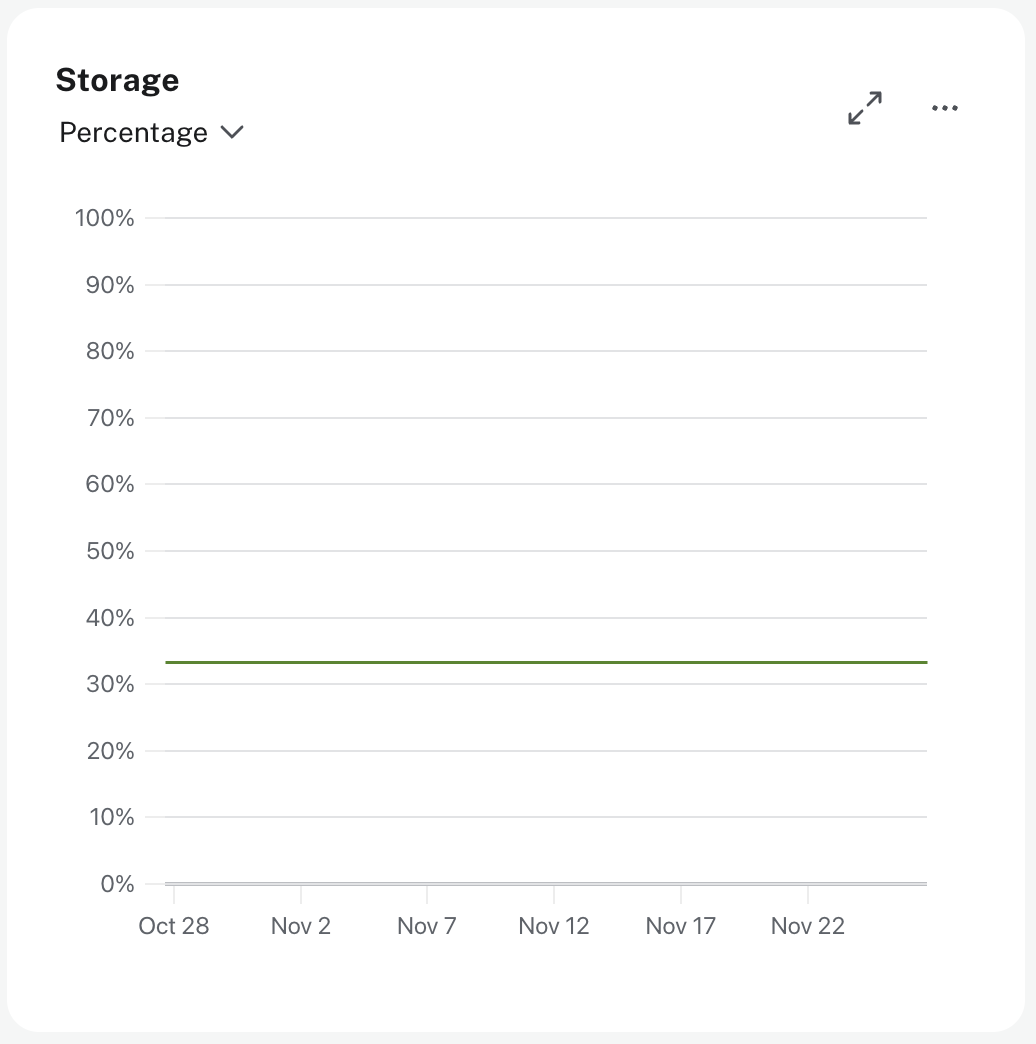Click the diagonal resize icon near card corner
This screenshot has height=1044, width=1036.
tap(864, 107)
